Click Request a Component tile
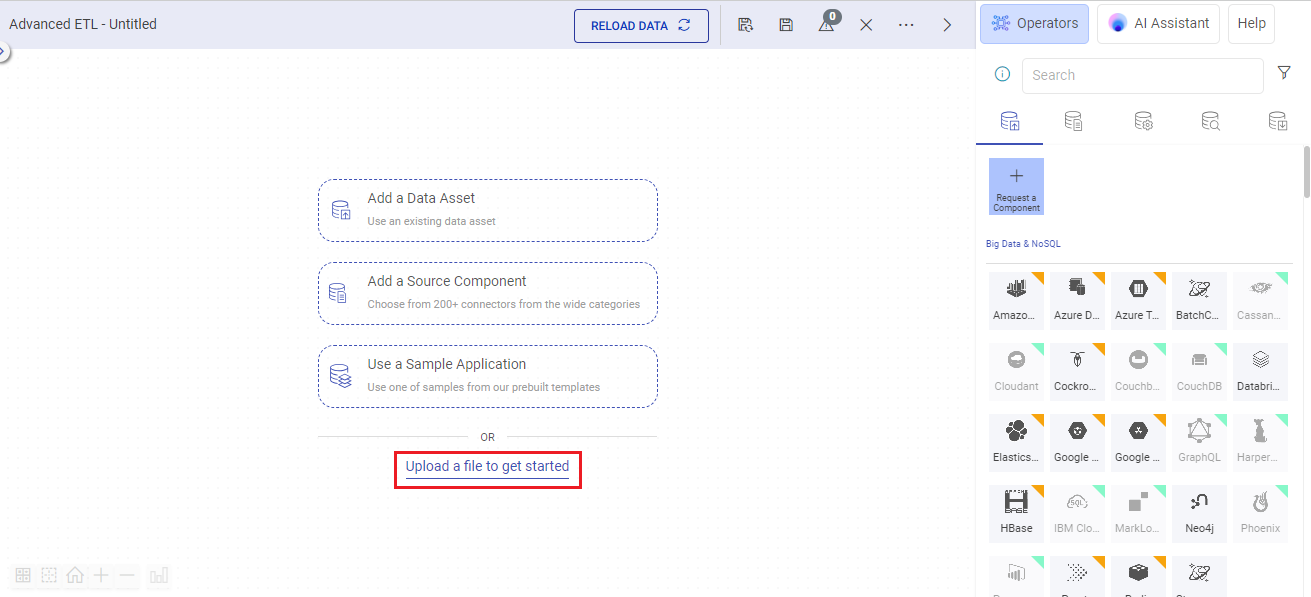Viewport: 1311px width, 597px height. [1016, 186]
